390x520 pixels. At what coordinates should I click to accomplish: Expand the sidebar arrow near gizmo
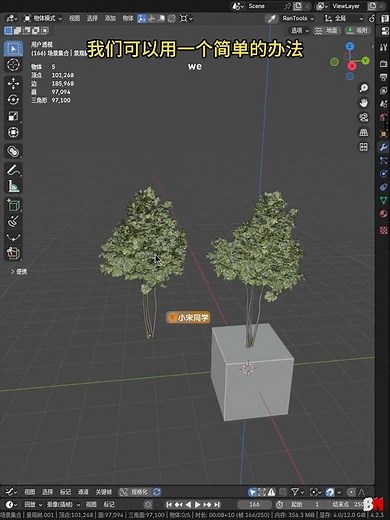pos(372,47)
